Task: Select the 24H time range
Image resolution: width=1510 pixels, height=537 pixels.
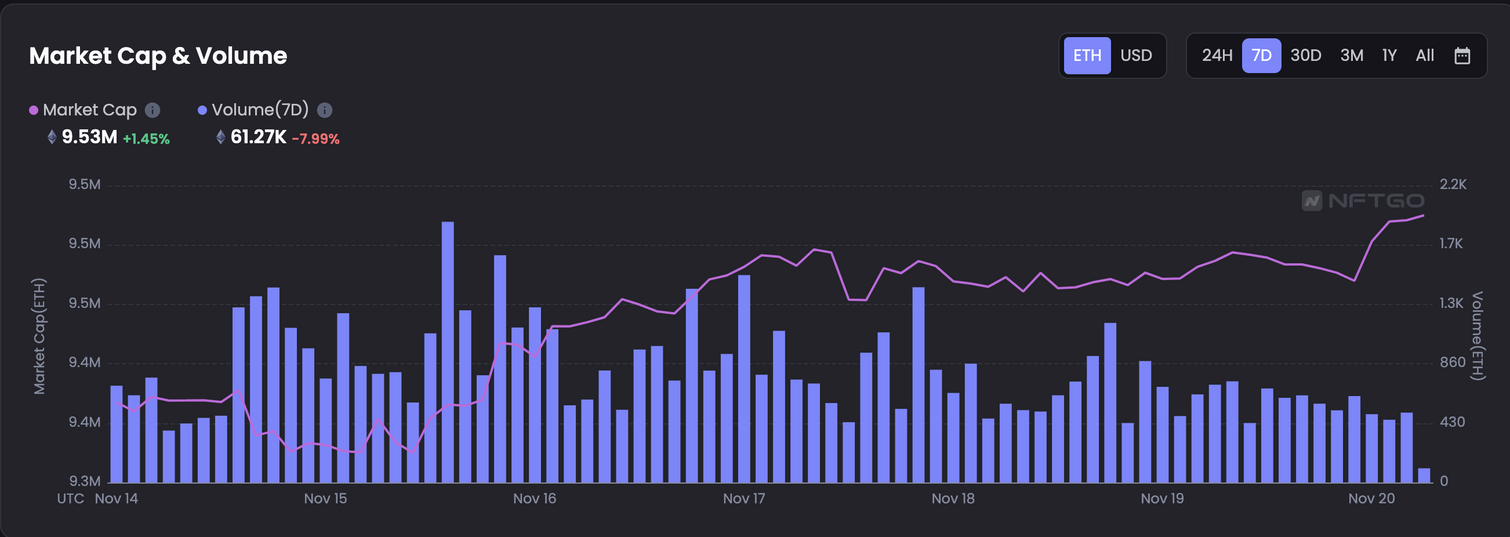Action: [x=1217, y=56]
